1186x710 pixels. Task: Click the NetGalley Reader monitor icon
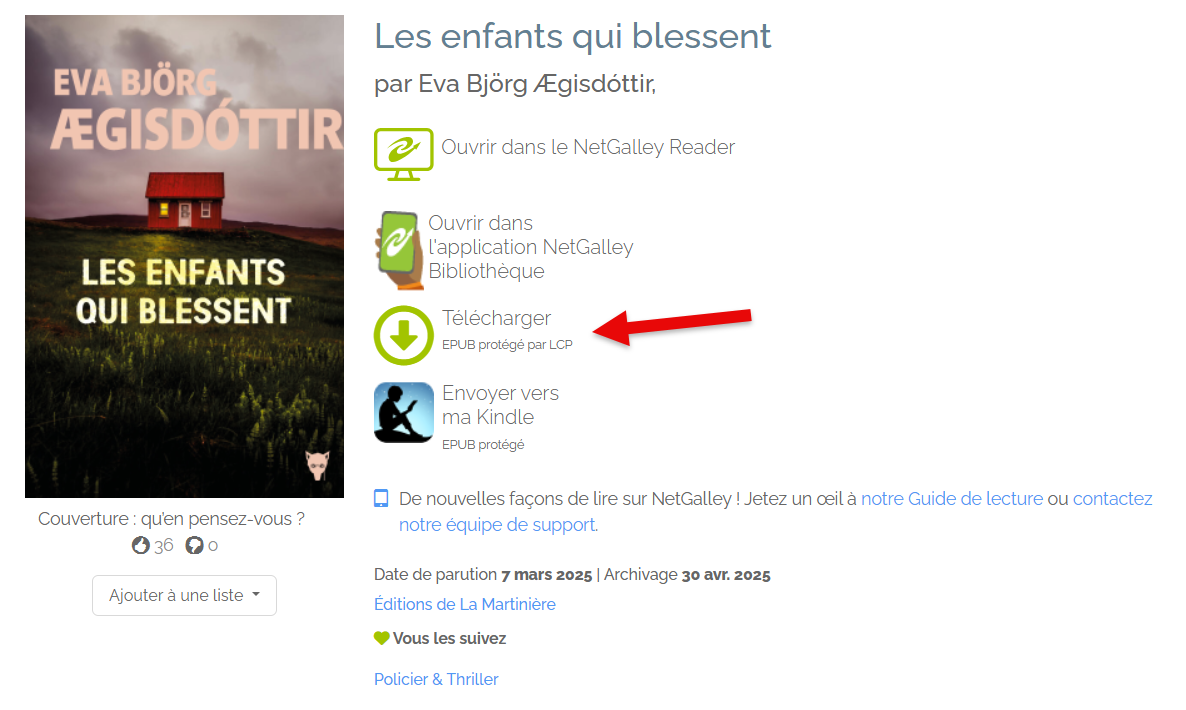pyautogui.click(x=403, y=154)
